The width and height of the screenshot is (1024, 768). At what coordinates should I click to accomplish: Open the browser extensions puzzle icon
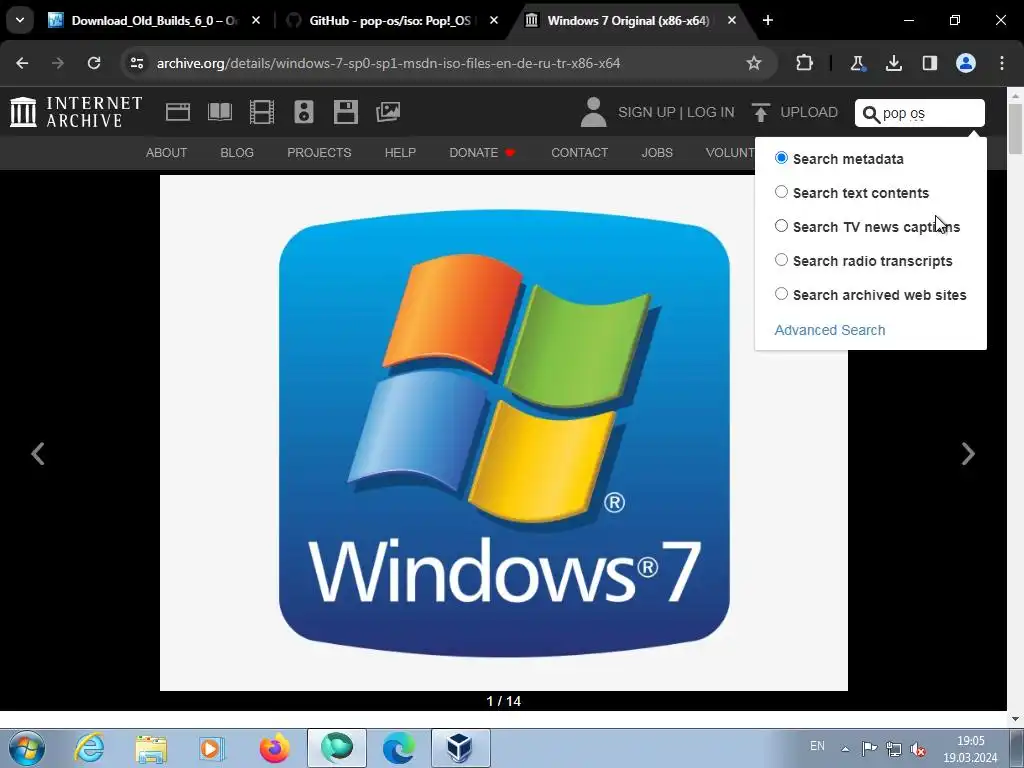805,63
